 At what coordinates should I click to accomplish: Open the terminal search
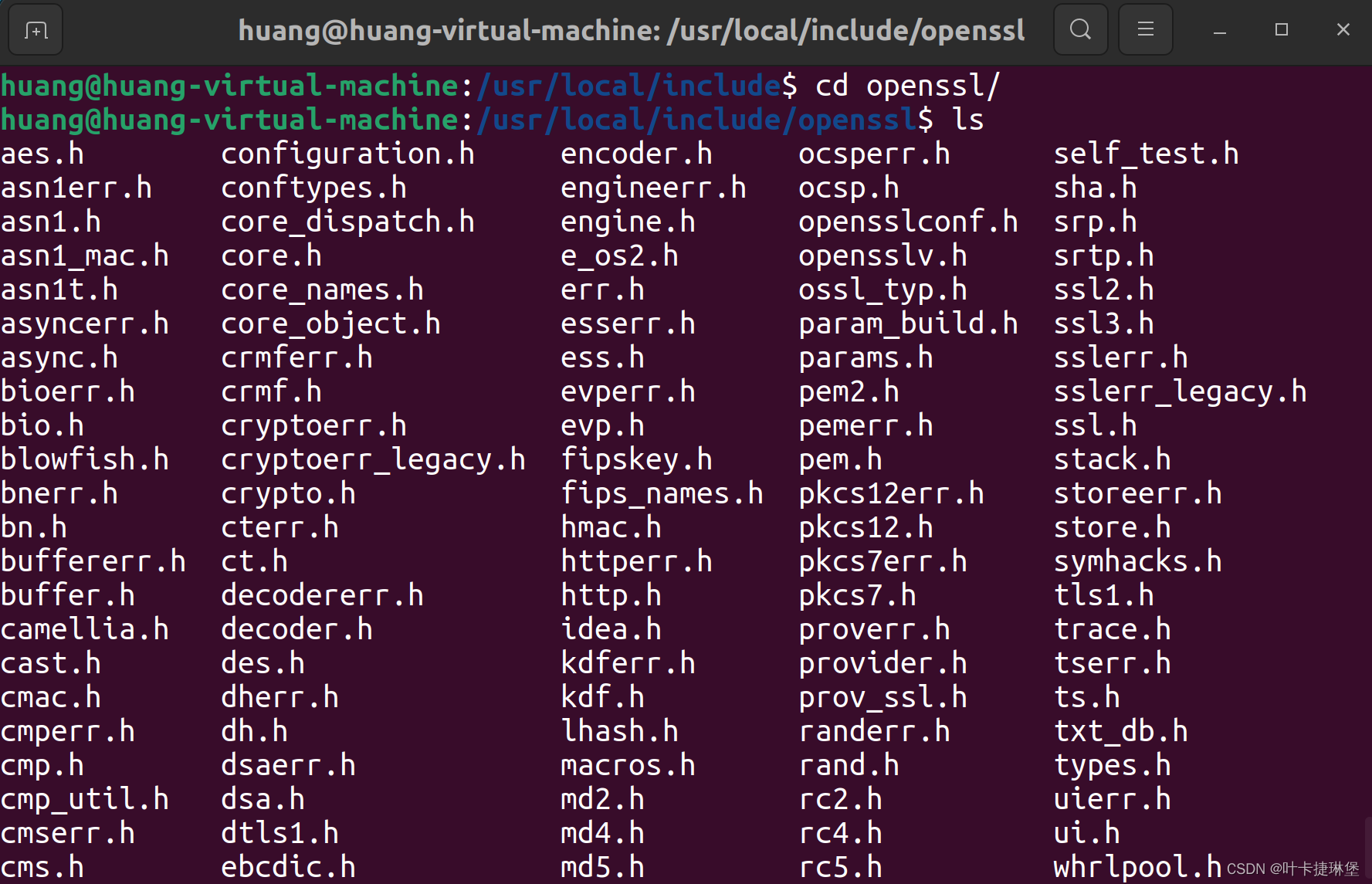1080,30
